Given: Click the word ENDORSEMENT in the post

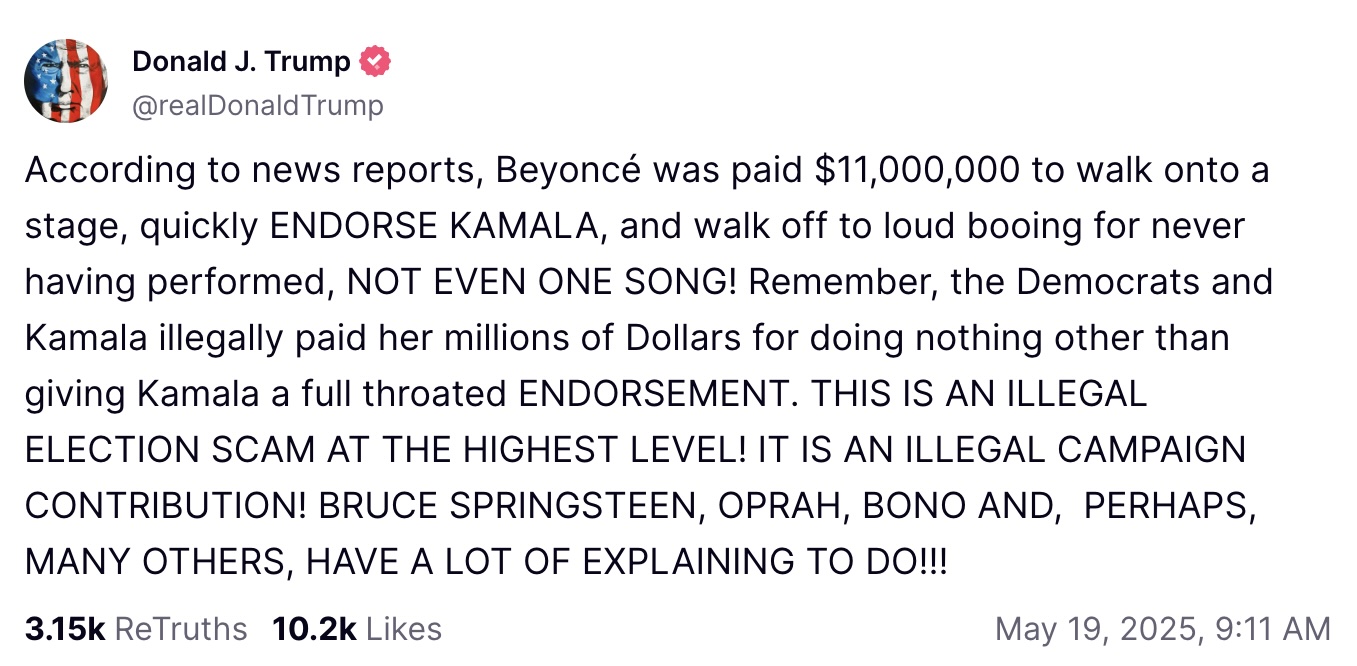Looking at the screenshot, I should pos(655,394).
